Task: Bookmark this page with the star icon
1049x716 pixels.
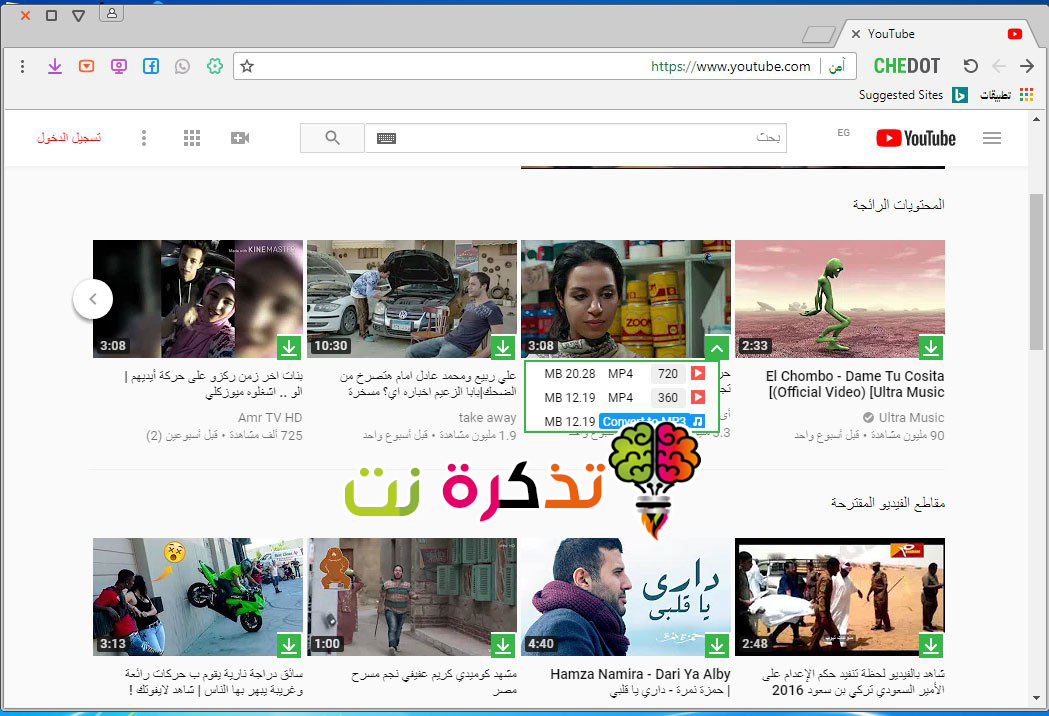Action: 247,66
